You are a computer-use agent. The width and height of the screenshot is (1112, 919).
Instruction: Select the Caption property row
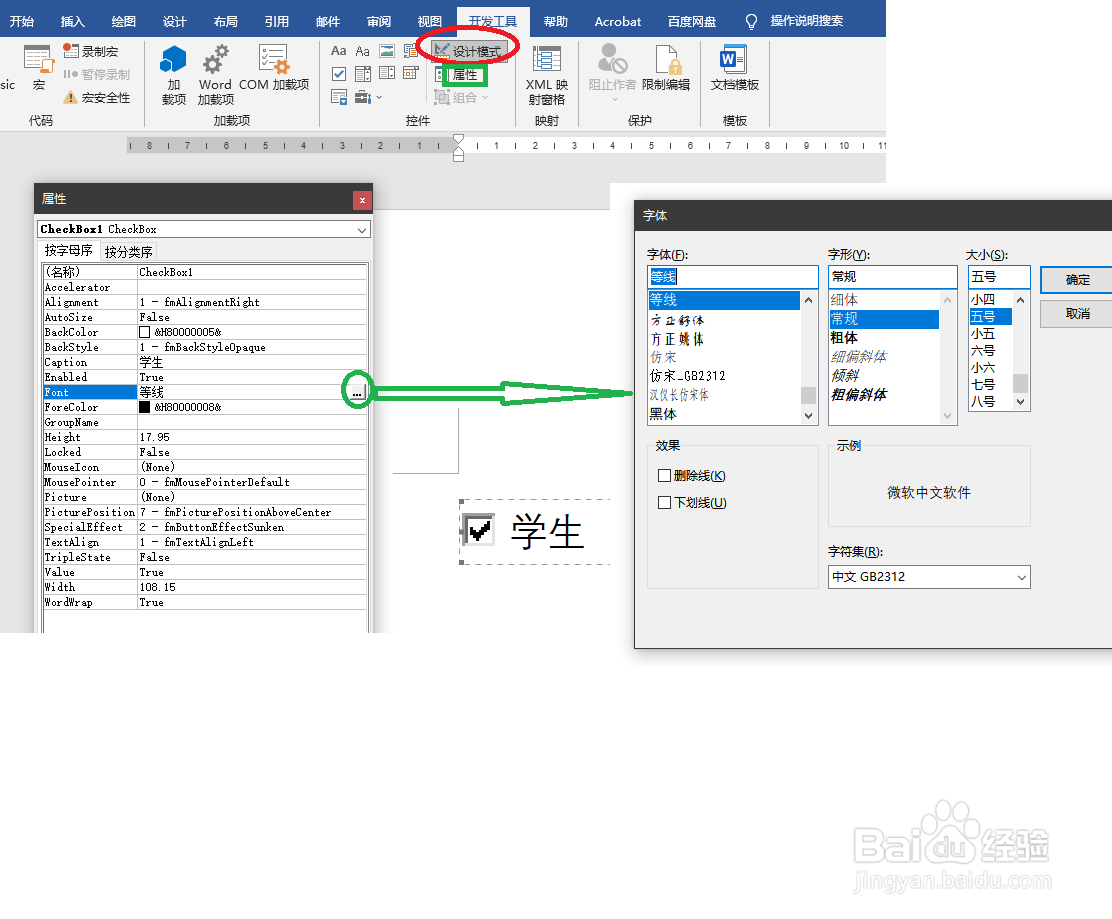click(x=204, y=362)
